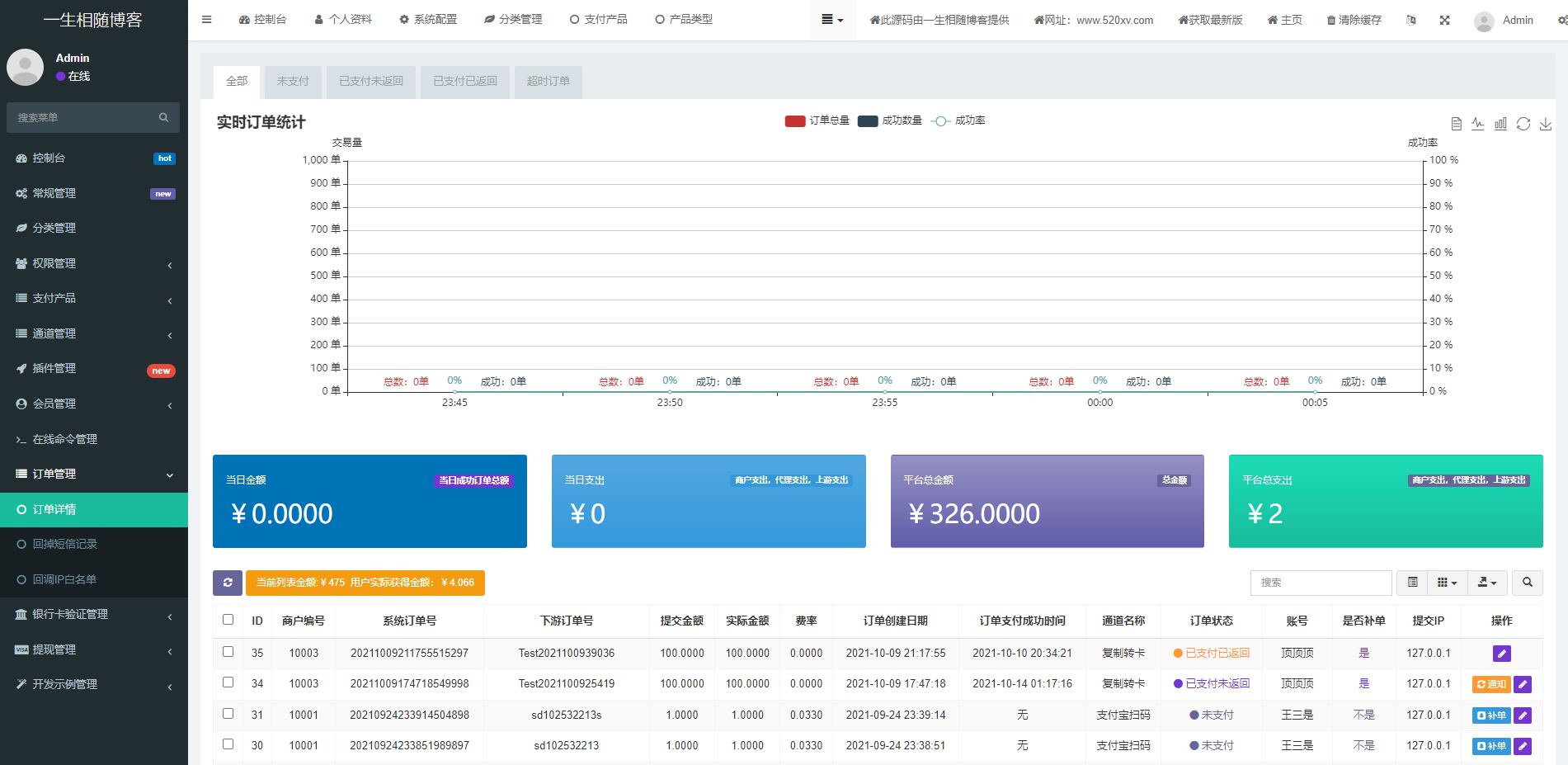Visit the www.520xv.com website link
This screenshot has width=1568, height=765.
[x=1094, y=19]
